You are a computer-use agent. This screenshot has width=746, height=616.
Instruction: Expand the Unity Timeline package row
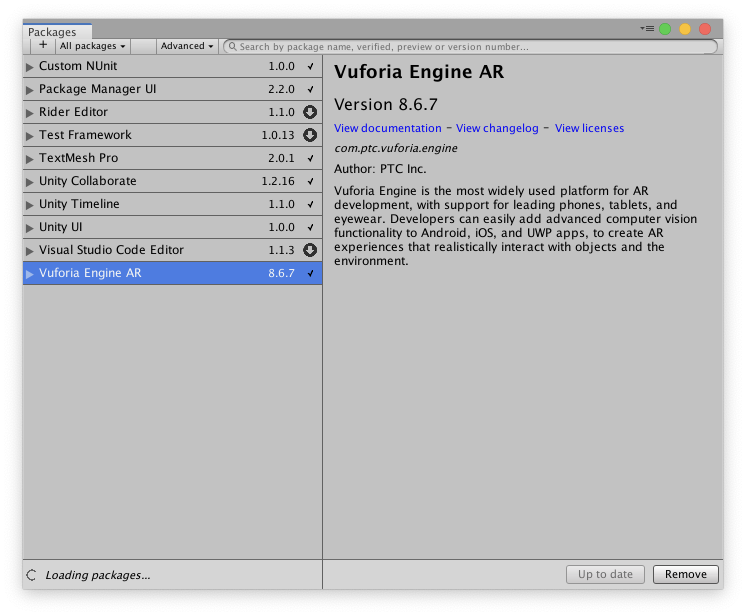[x=29, y=205]
